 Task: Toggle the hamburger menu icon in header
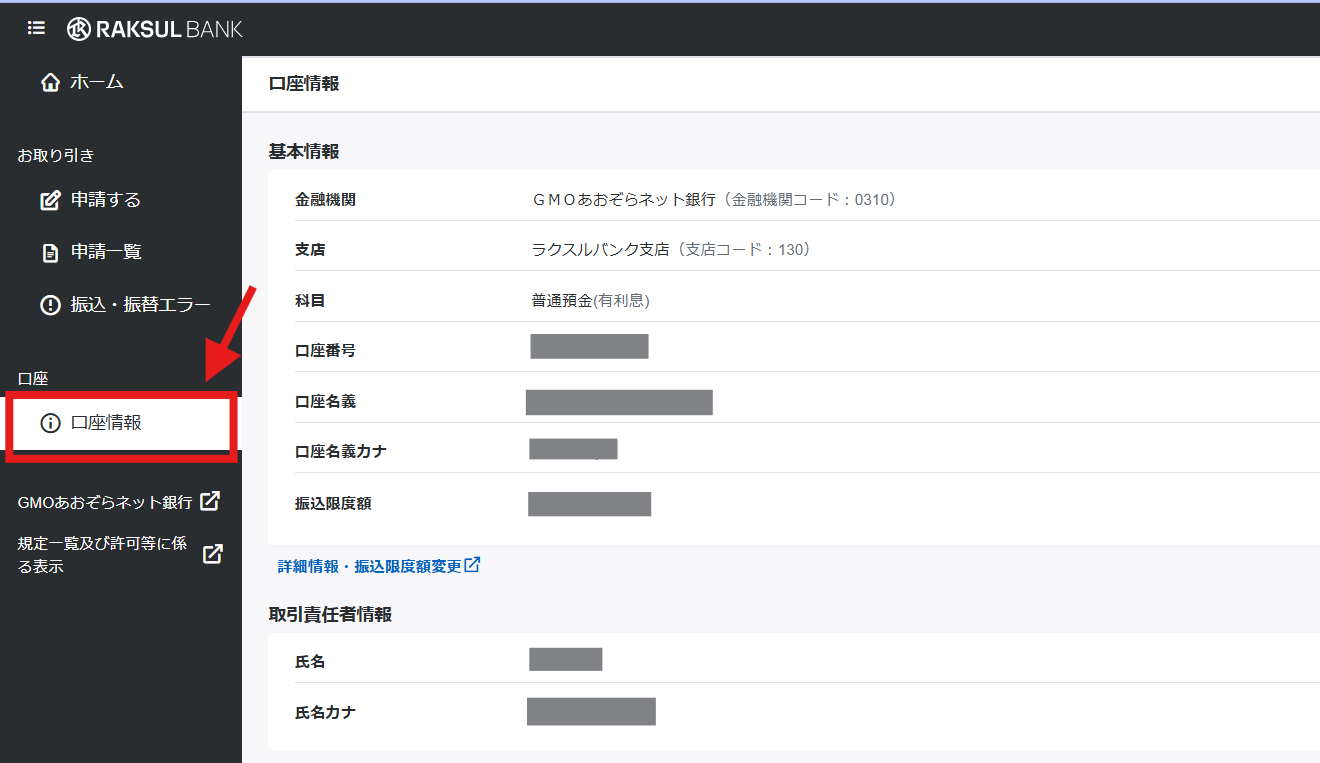click(36, 28)
